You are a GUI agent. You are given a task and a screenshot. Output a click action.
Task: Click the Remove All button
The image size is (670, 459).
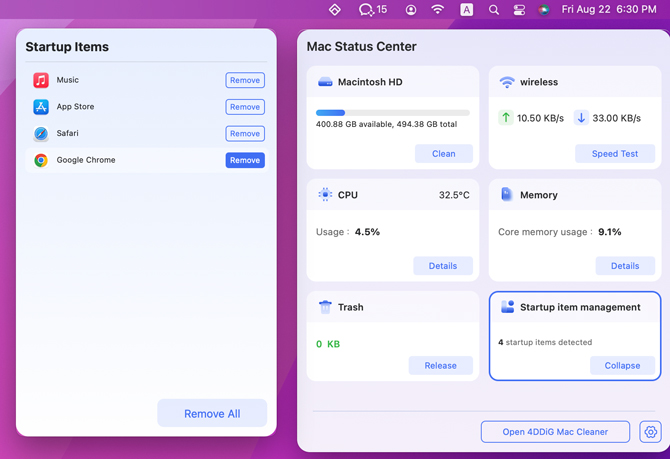[212, 413]
